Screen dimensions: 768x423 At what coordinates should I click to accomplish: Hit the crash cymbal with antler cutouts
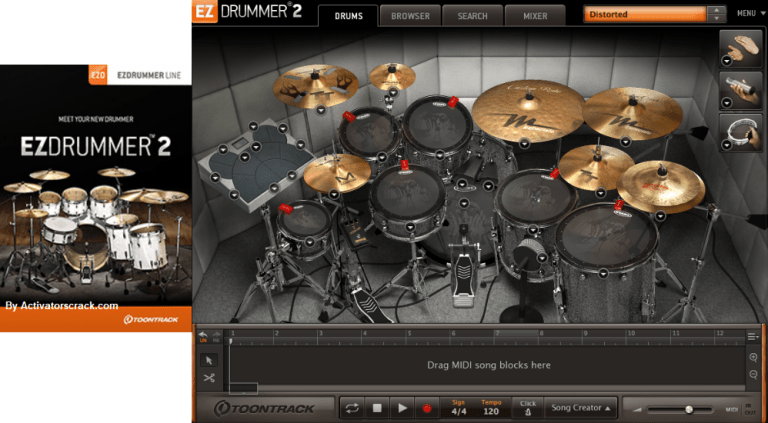[x=315, y=86]
